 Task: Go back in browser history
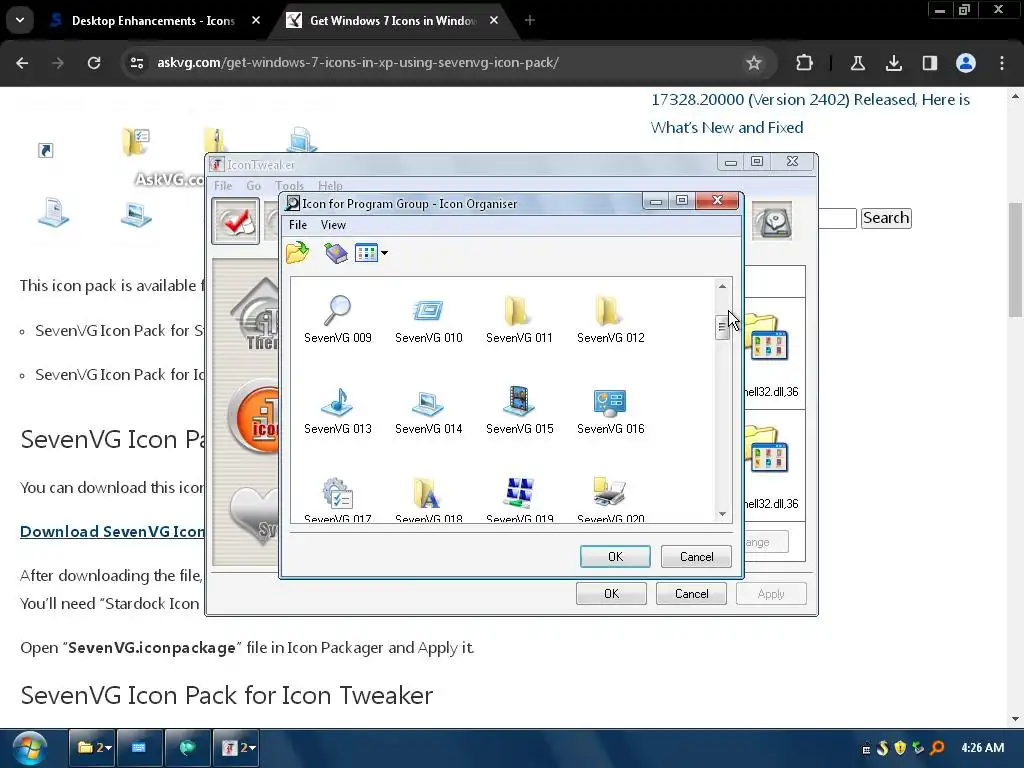[x=22, y=63]
